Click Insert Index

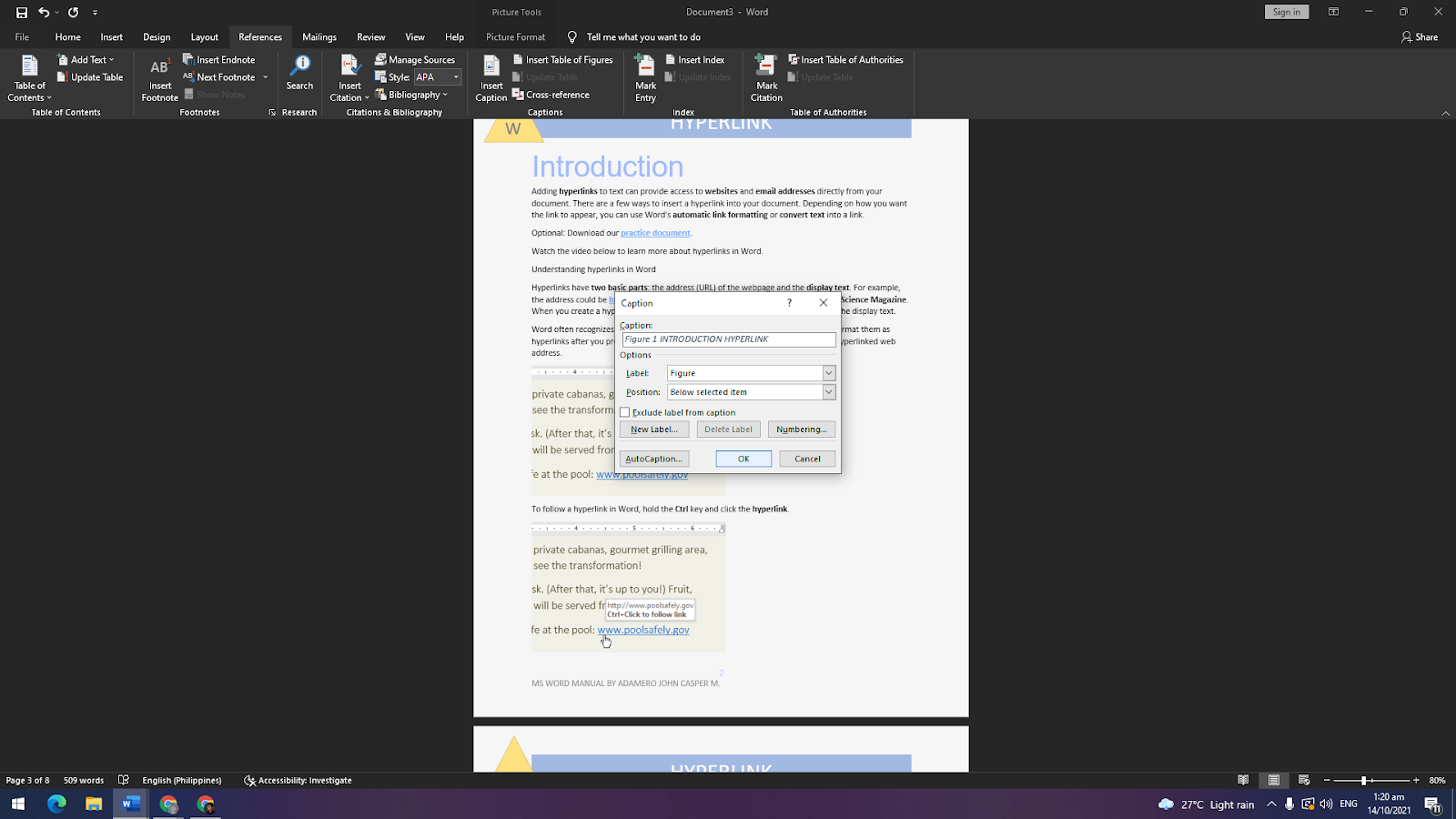695,60
